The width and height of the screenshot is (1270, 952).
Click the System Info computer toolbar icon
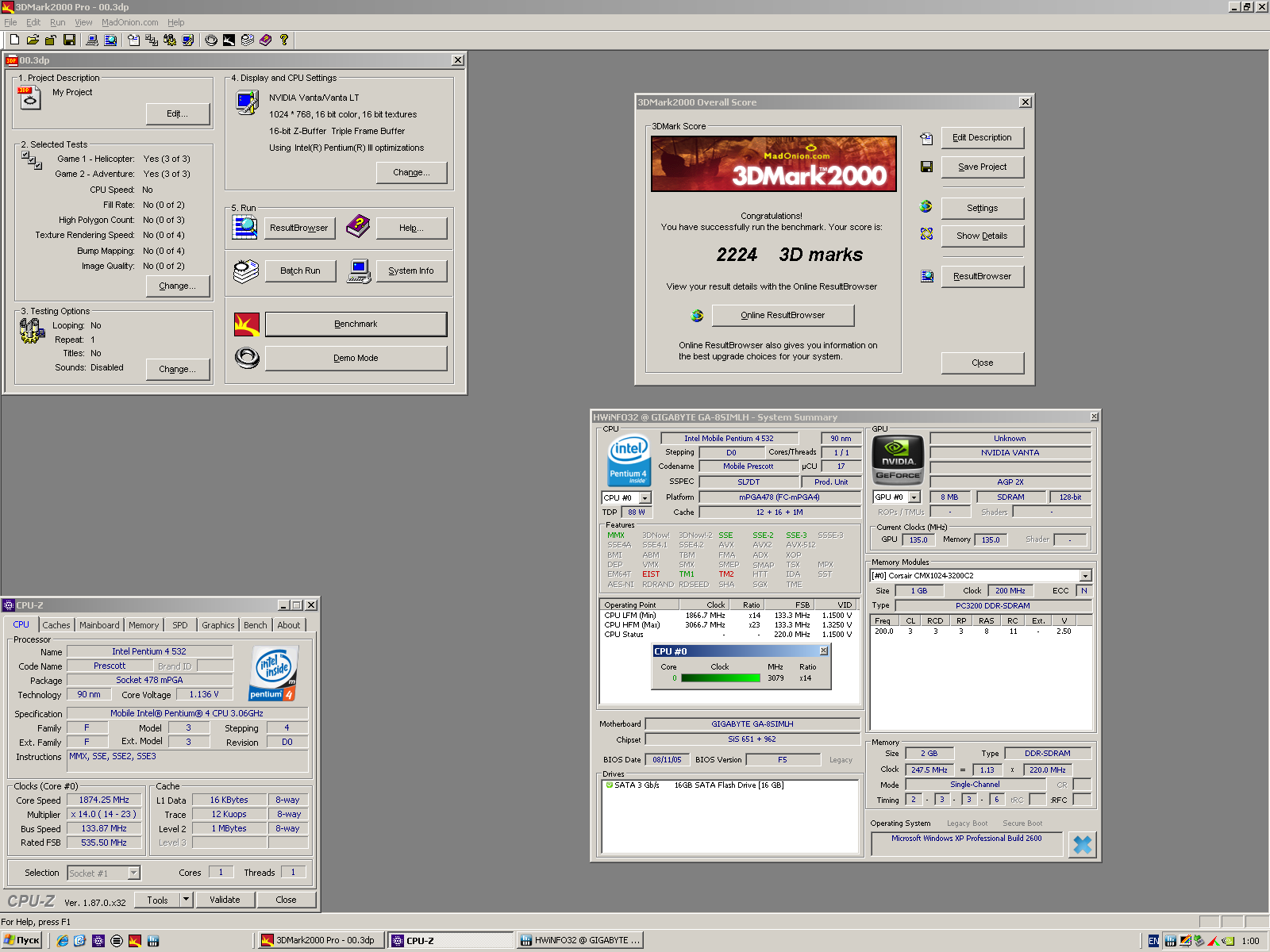pyautogui.click(x=92, y=40)
